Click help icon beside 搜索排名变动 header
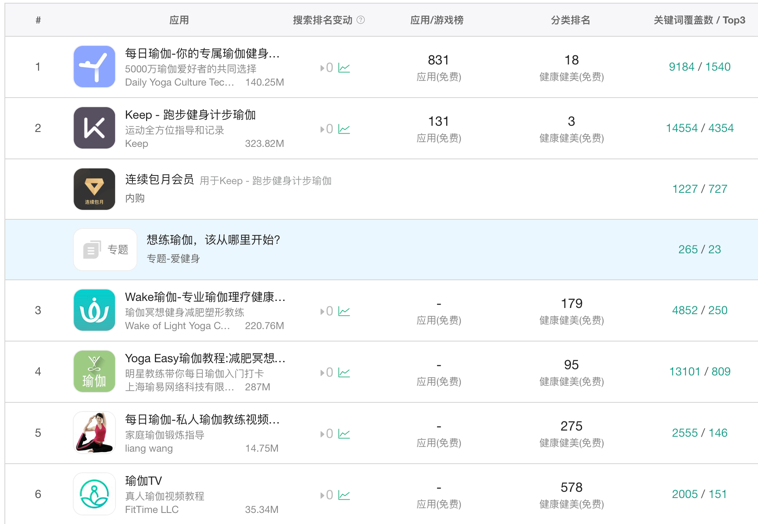 point(361,20)
